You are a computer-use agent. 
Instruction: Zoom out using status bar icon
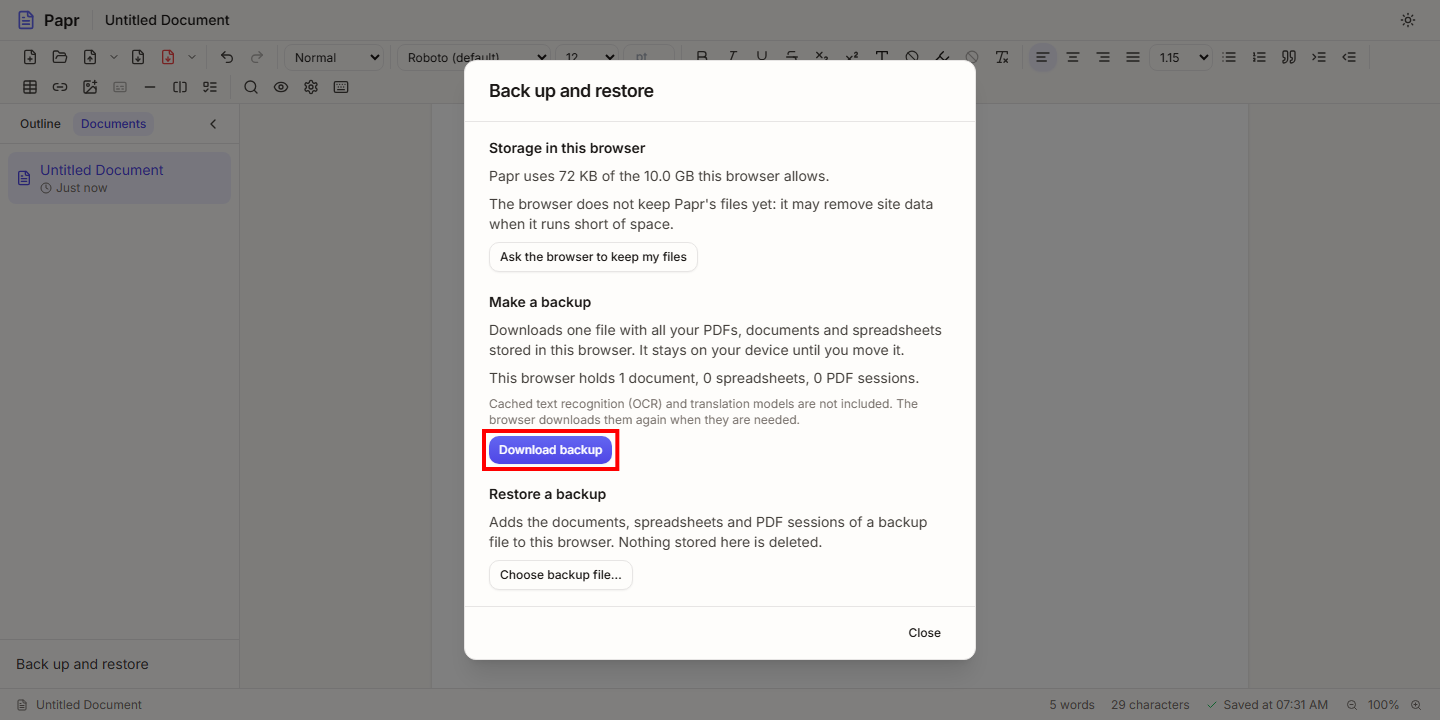pos(1352,705)
